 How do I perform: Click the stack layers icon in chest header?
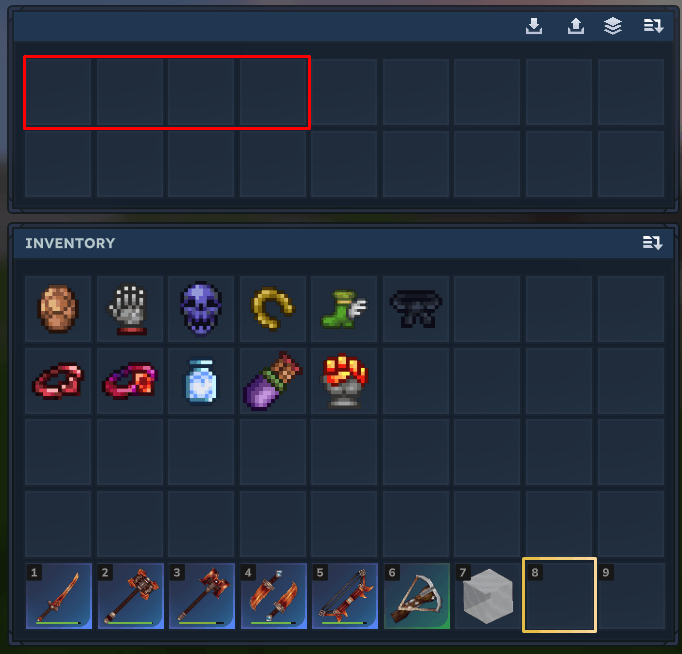coord(613,26)
